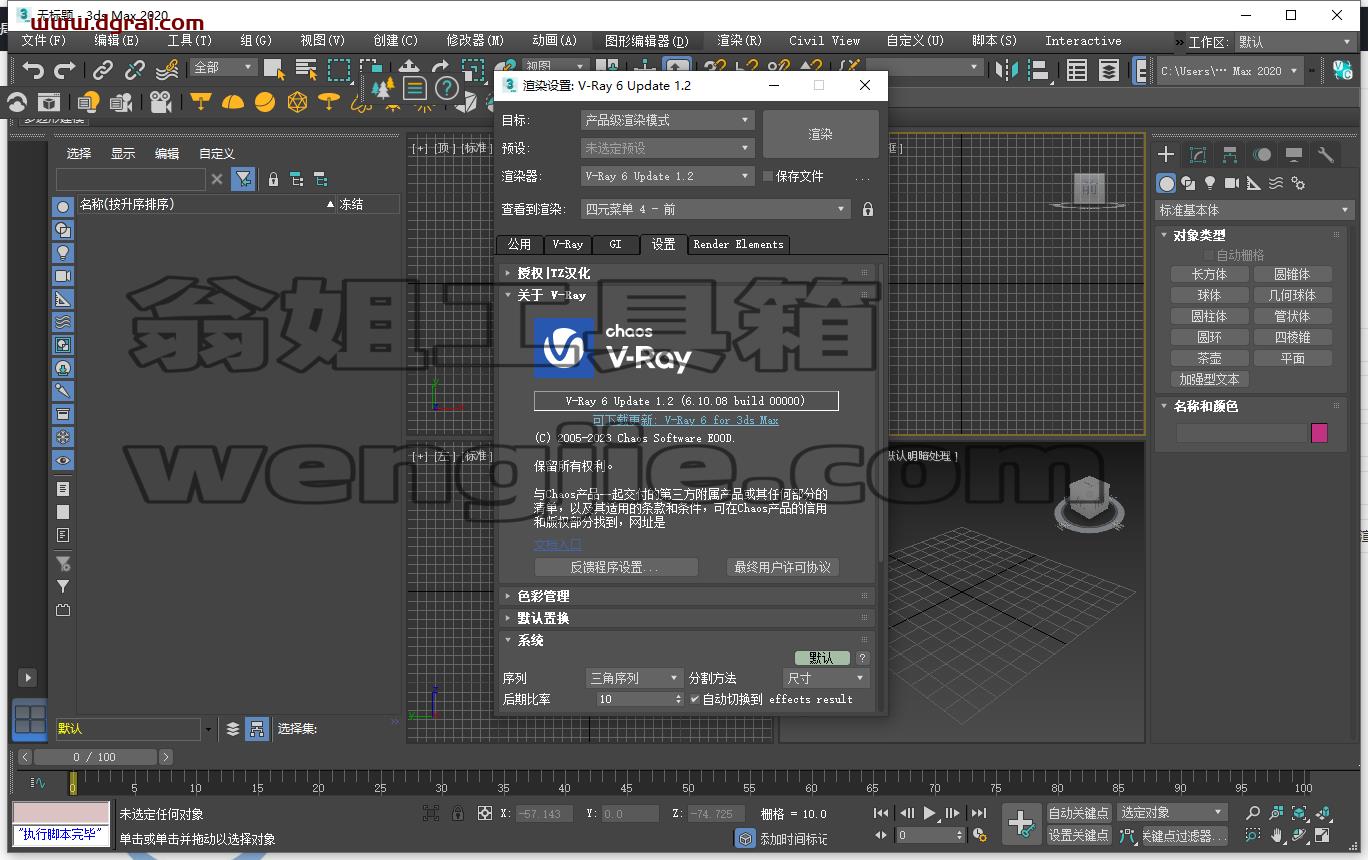Open the Select by Name list tool
Image resolution: width=1368 pixels, height=860 pixels.
[x=307, y=70]
